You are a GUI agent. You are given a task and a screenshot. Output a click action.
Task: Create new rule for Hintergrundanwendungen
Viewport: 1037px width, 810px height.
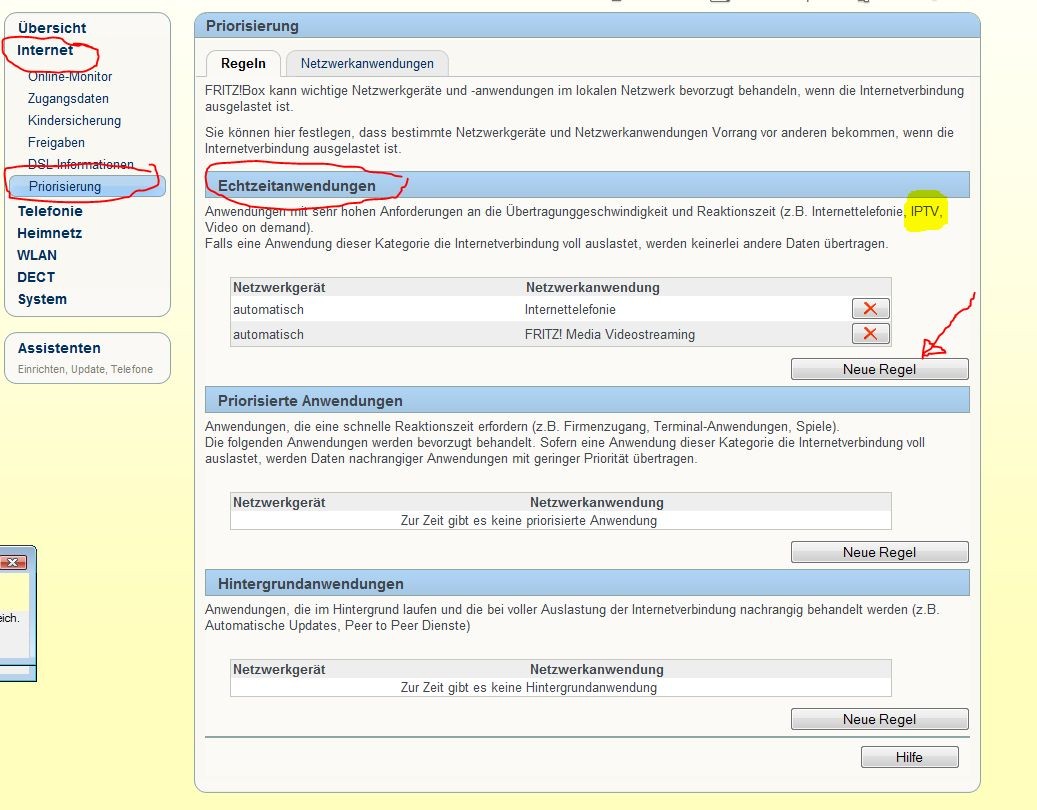[879, 719]
